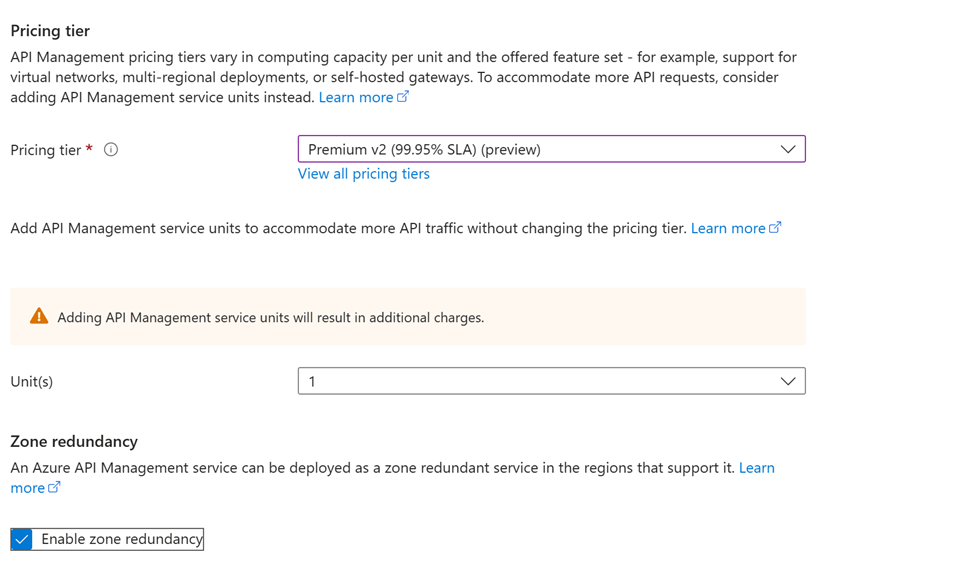Click the 'Zone redundancy' section heading
The height and width of the screenshot is (579, 975).
tap(74, 441)
